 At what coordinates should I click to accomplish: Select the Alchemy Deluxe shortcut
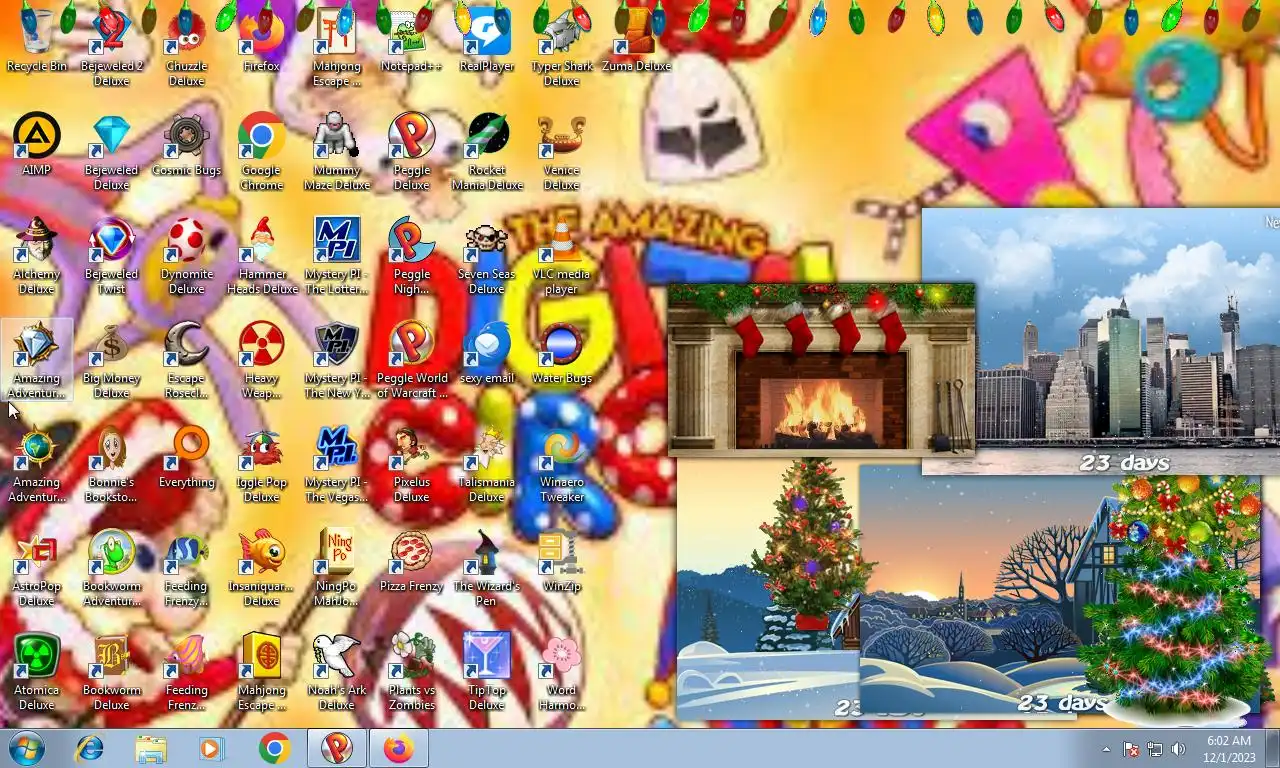tap(37, 255)
